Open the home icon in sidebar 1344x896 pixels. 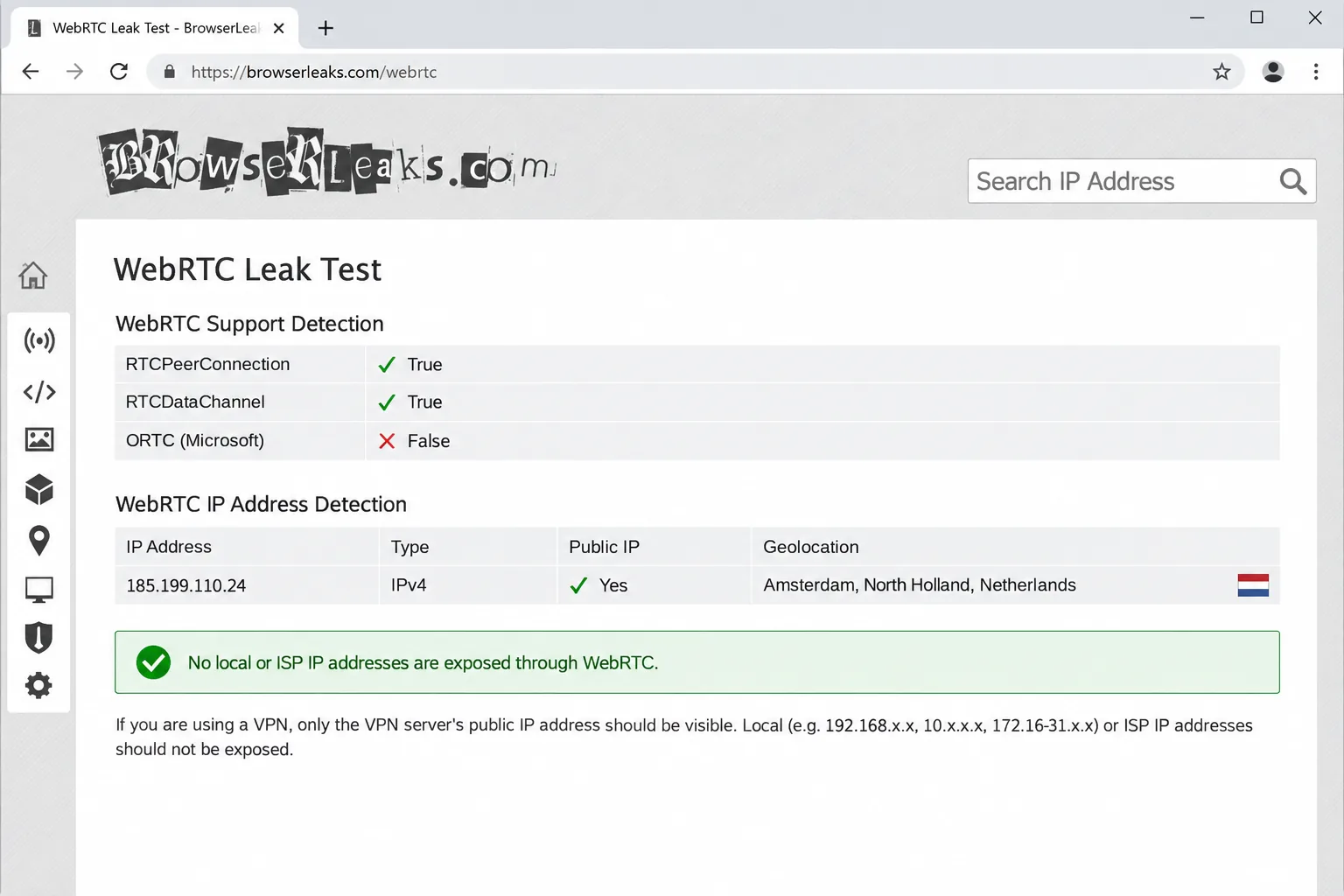coord(33,275)
